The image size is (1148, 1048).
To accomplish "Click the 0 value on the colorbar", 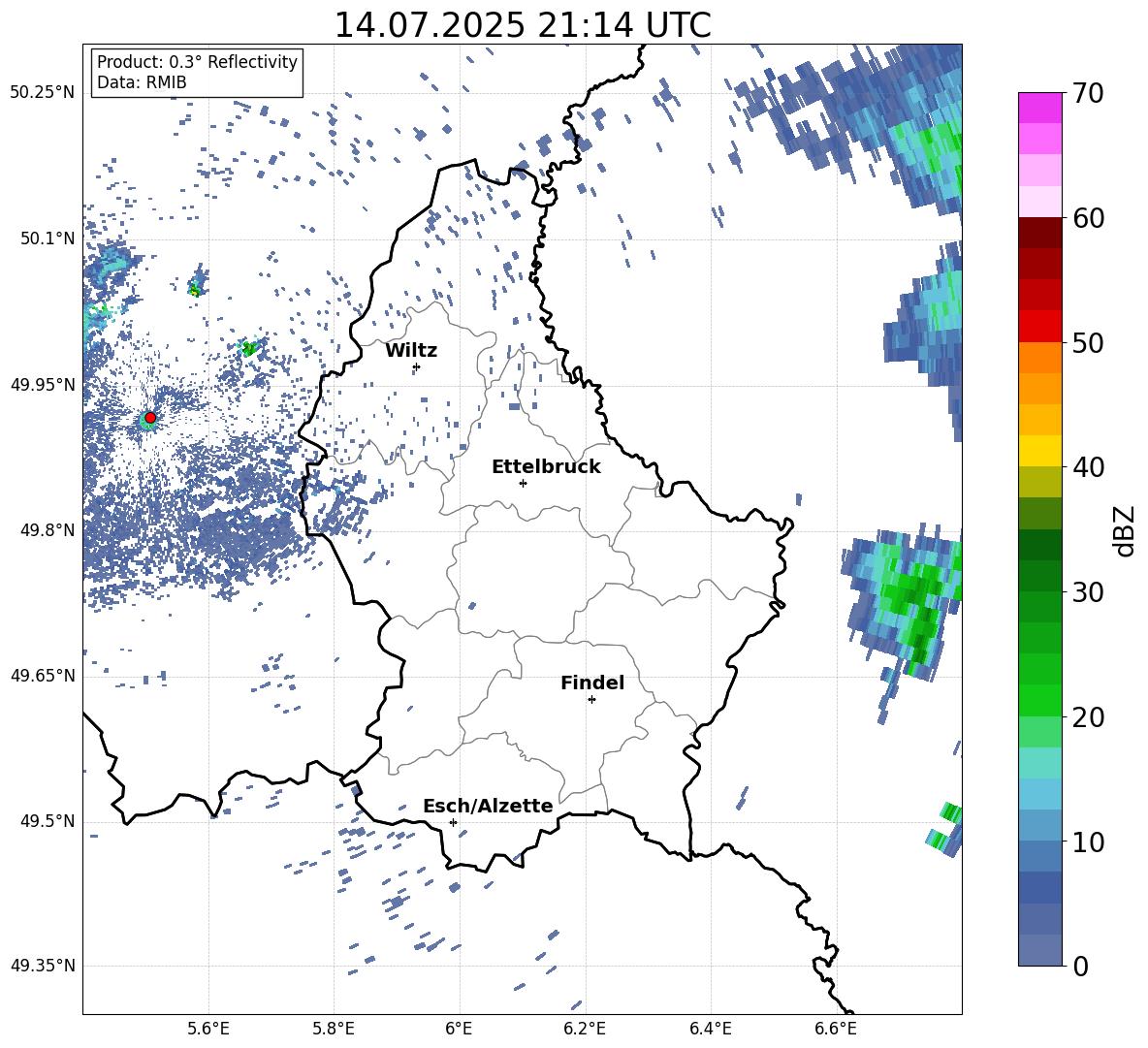I will tap(1080, 967).
